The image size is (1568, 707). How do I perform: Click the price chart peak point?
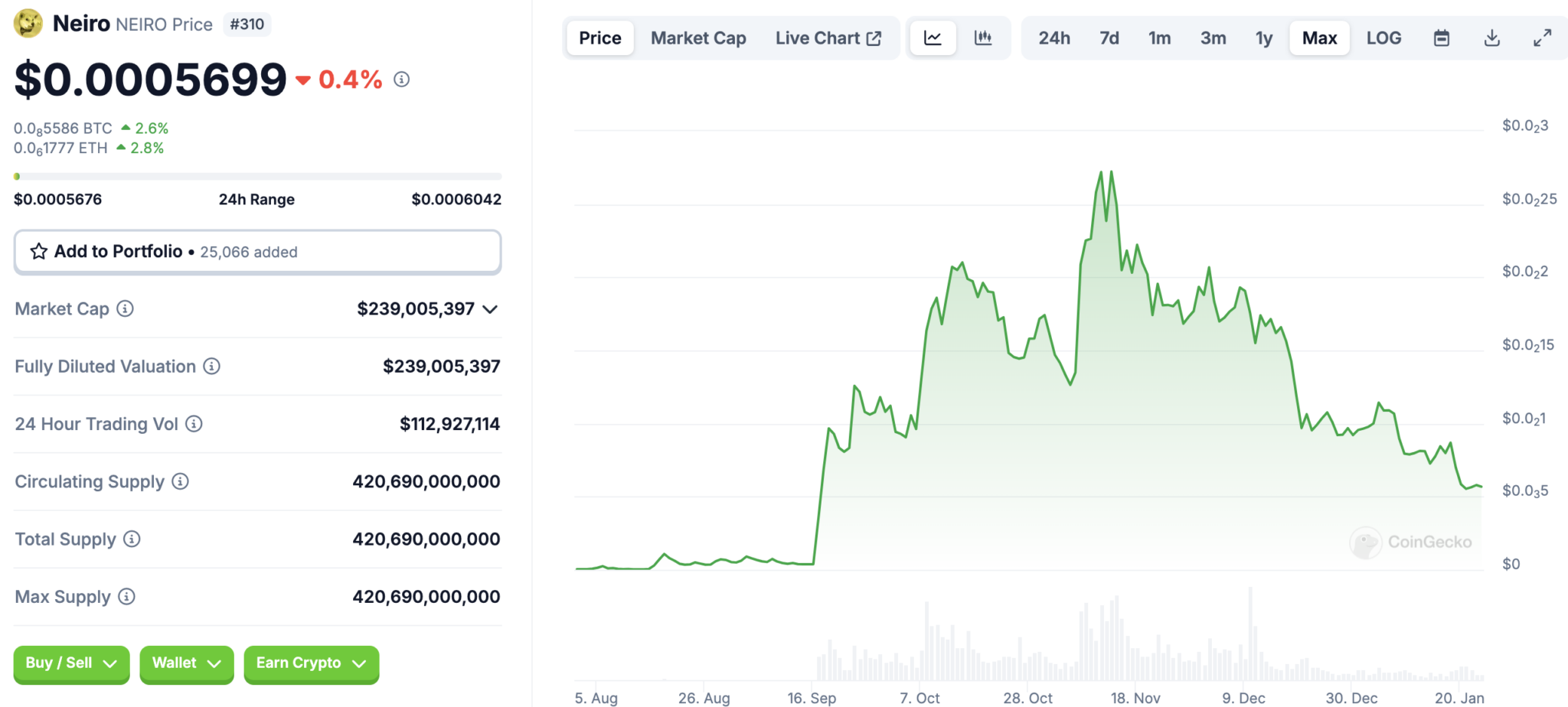click(x=1111, y=171)
